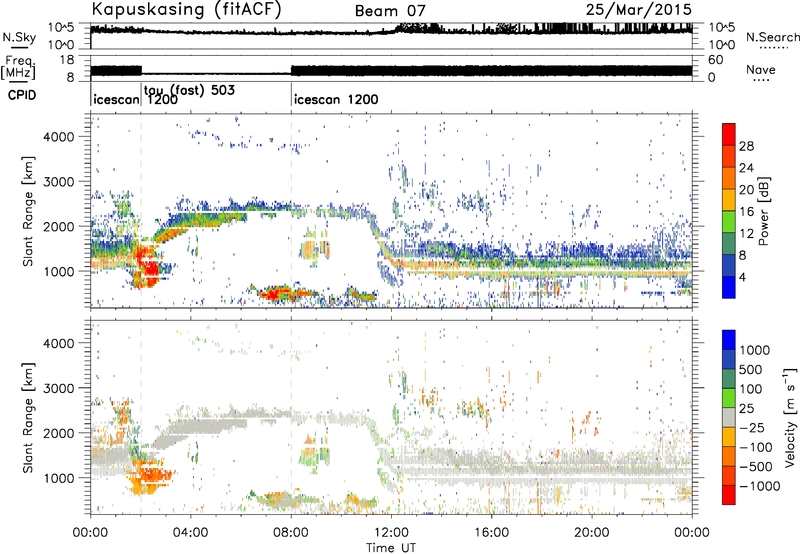Click the 'N.Sky' axis label
The height and width of the screenshot is (554, 800).
[19, 37]
